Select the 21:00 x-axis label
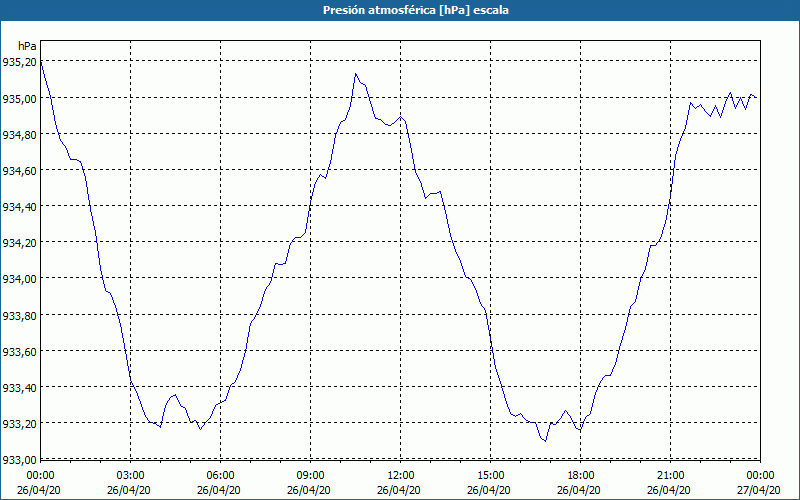 pos(670,476)
